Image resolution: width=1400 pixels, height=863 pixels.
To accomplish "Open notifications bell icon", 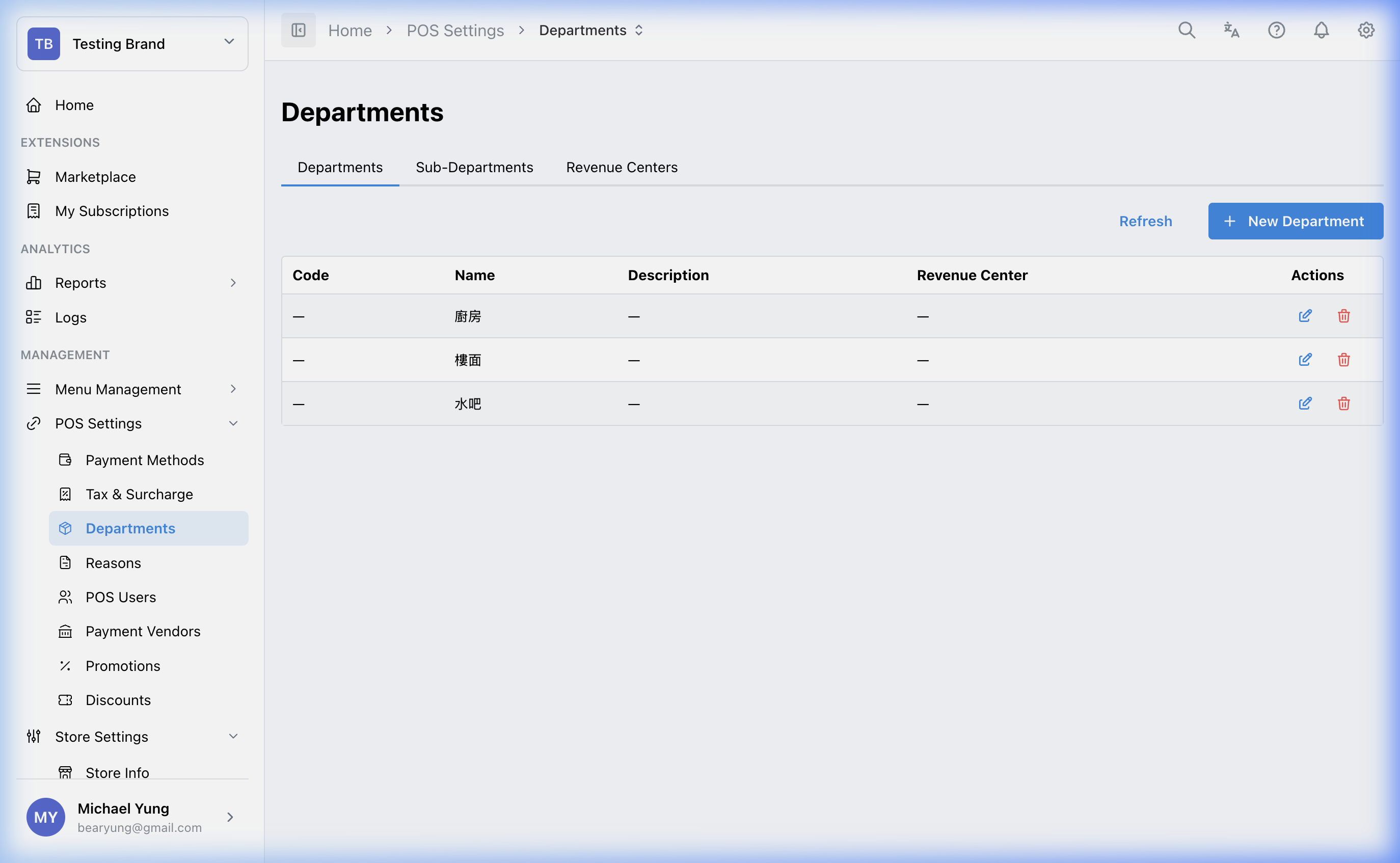I will (1321, 30).
